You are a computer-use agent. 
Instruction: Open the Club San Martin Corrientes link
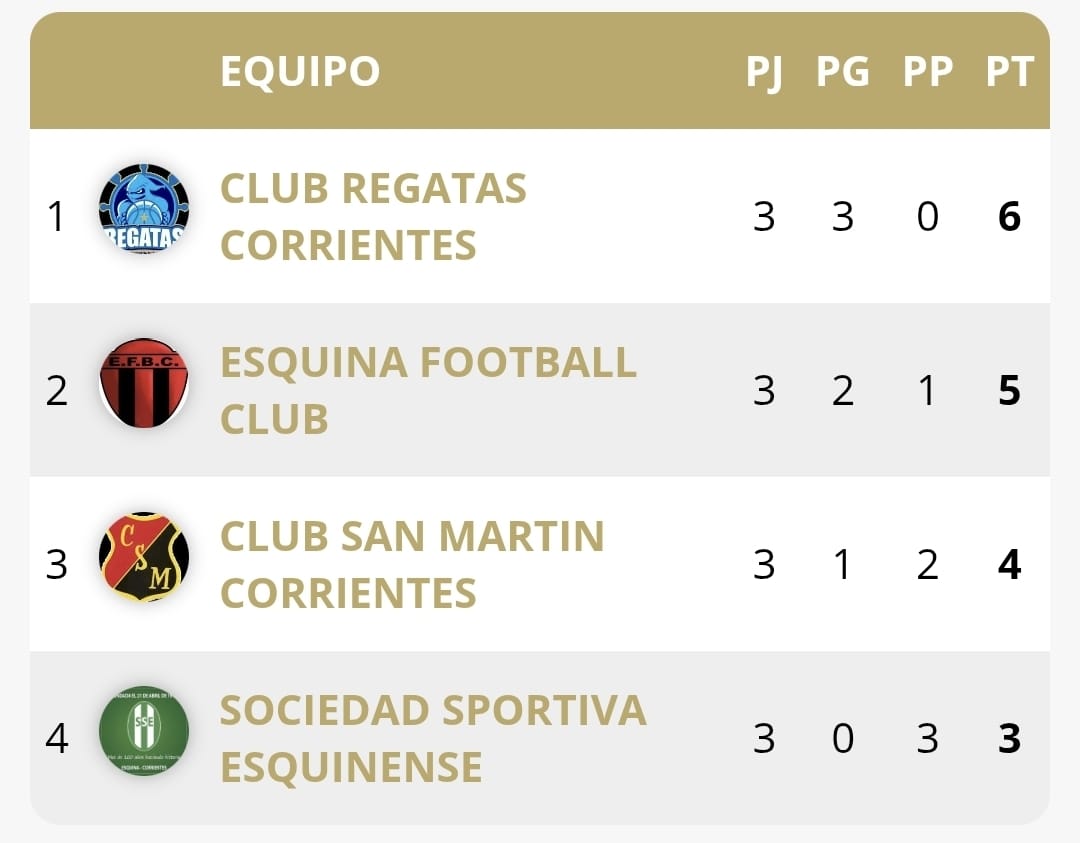pyautogui.click(x=412, y=564)
